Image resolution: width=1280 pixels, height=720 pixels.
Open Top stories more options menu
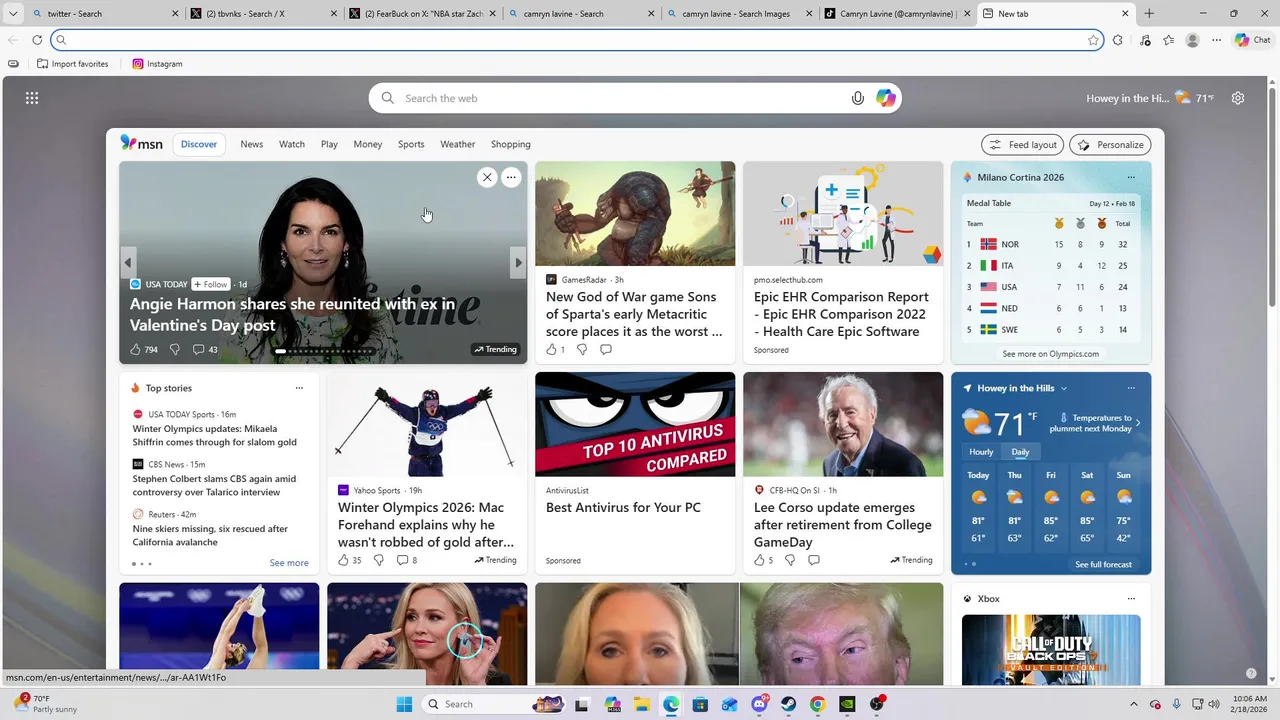[x=299, y=388]
